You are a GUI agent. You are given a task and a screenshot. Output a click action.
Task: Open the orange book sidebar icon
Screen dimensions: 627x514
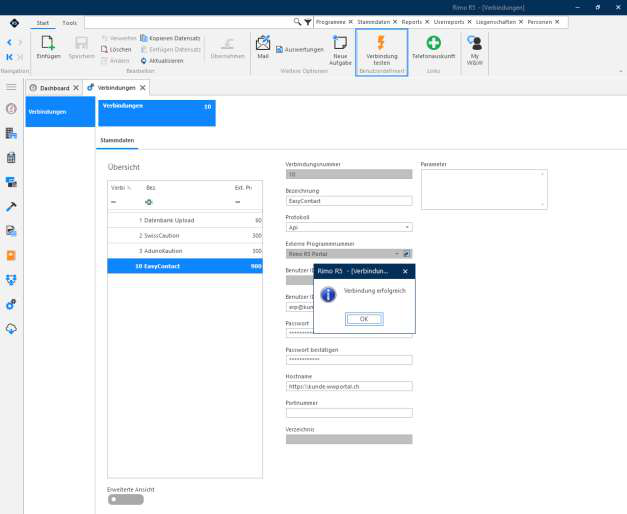[x=11, y=255]
